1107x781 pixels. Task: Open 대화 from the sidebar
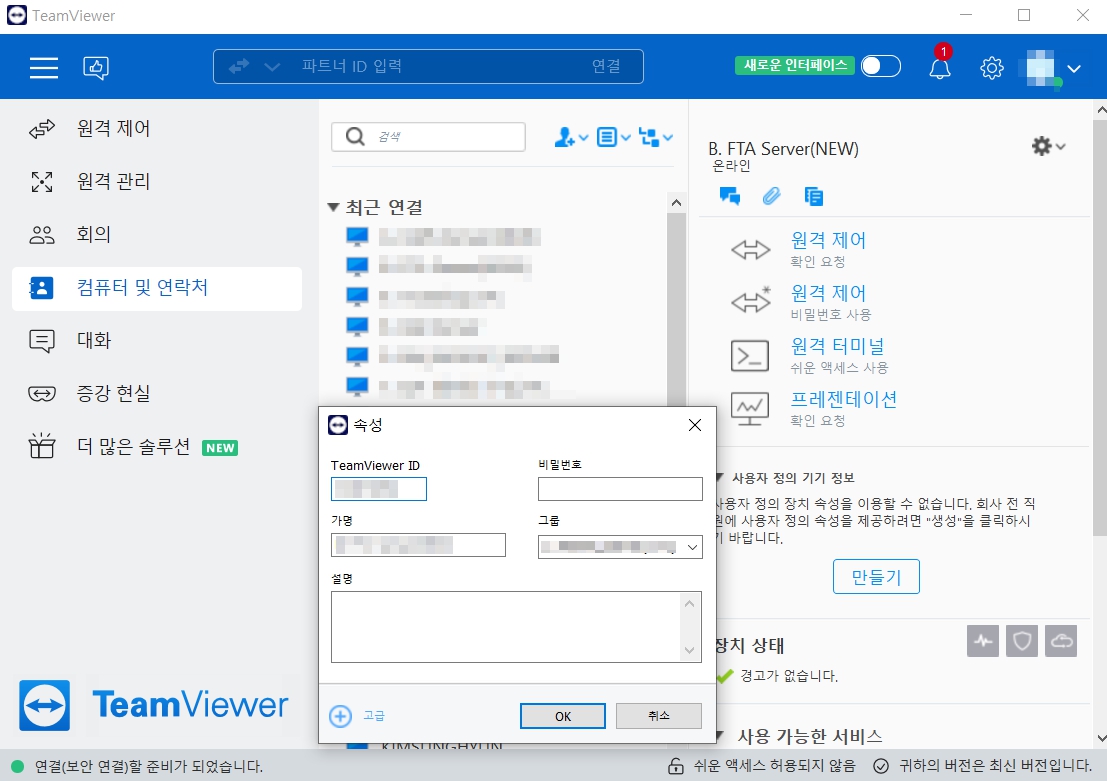[x=157, y=340]
